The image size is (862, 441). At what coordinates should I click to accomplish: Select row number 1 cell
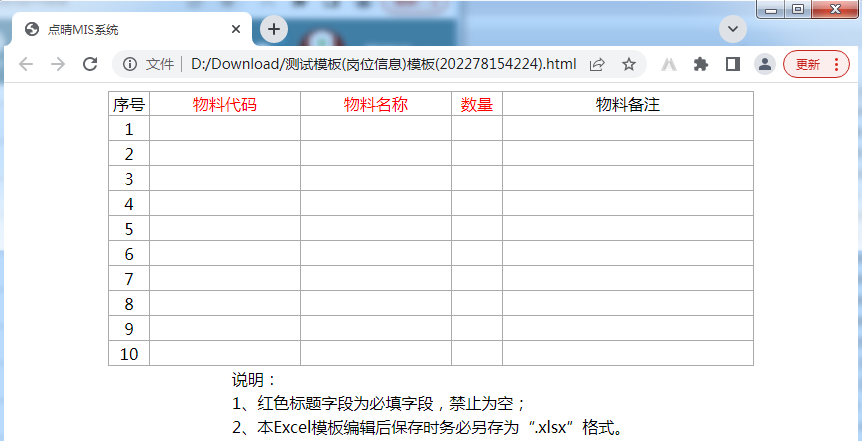click(x=129, y=129)
